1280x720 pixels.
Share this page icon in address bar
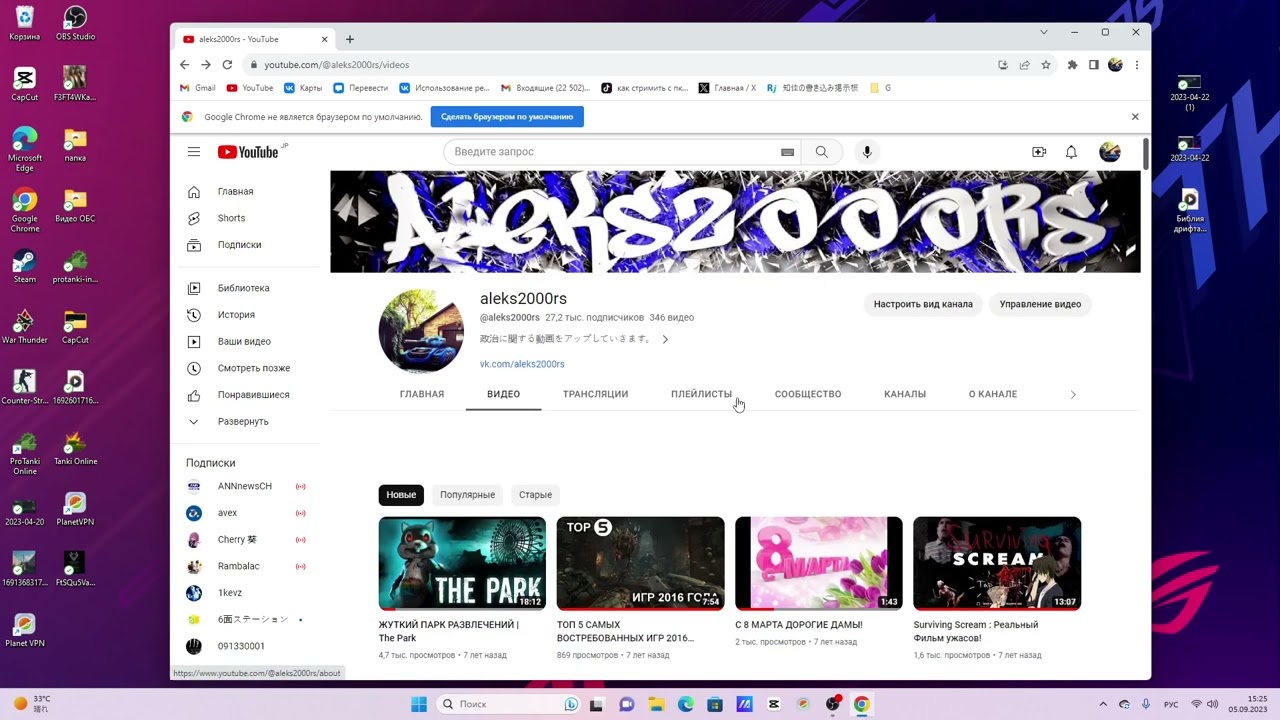click(x=1024, y=65)
